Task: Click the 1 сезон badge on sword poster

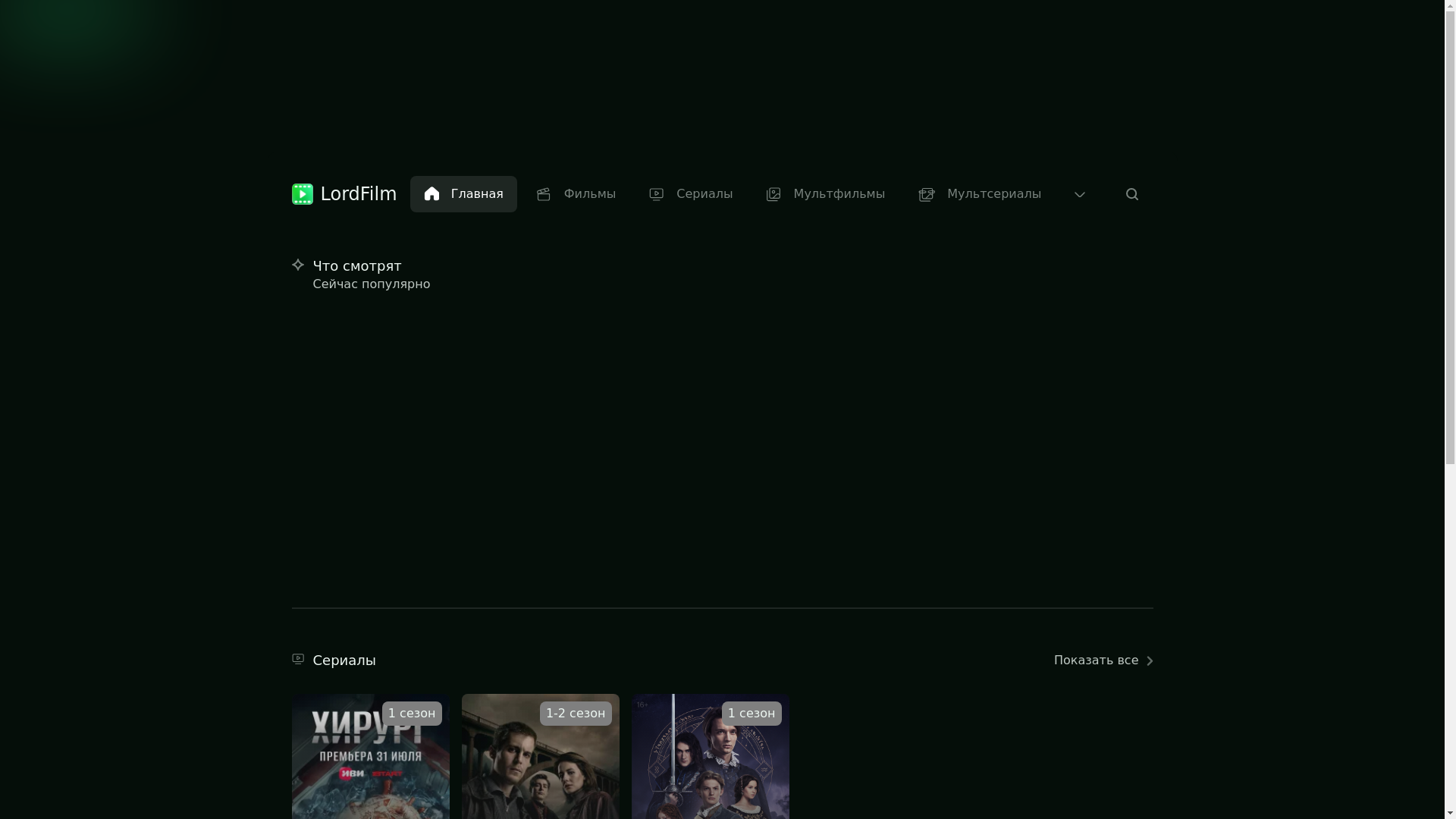Action: 752,714
